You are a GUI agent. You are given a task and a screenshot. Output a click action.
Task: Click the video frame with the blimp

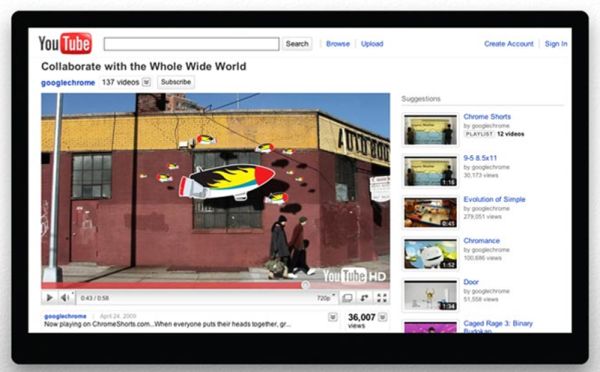click(215, 188)
